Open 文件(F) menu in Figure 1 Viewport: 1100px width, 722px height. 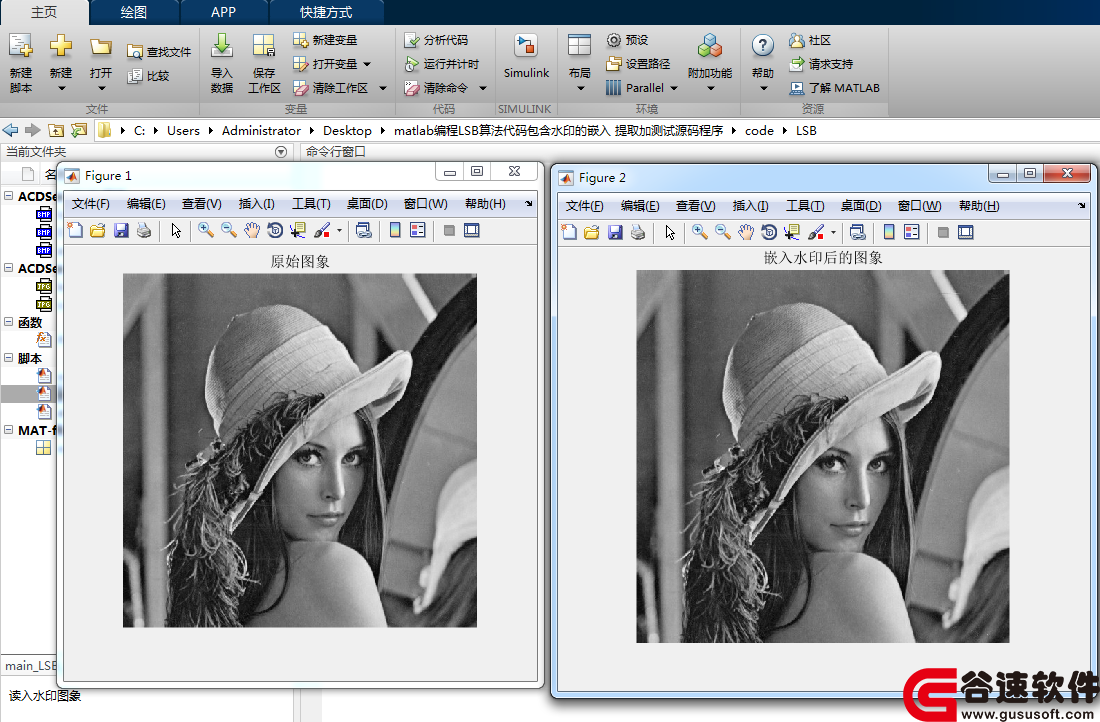pyautogui.click(x=90, y=203)
